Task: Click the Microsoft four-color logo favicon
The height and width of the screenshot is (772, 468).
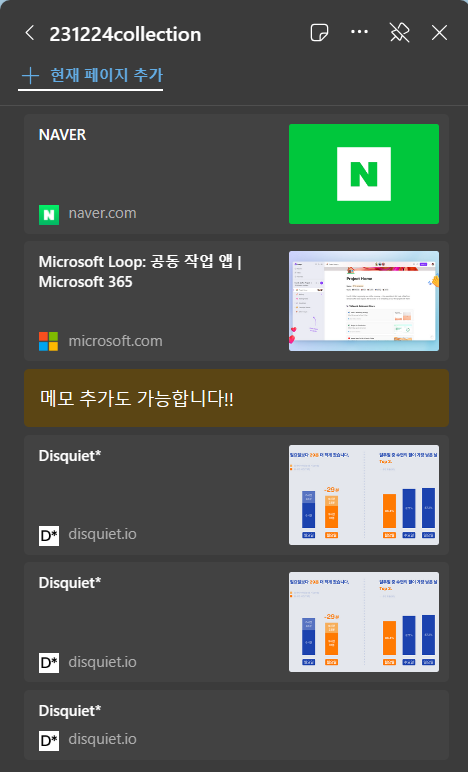Action: click(x=49, y=341)
